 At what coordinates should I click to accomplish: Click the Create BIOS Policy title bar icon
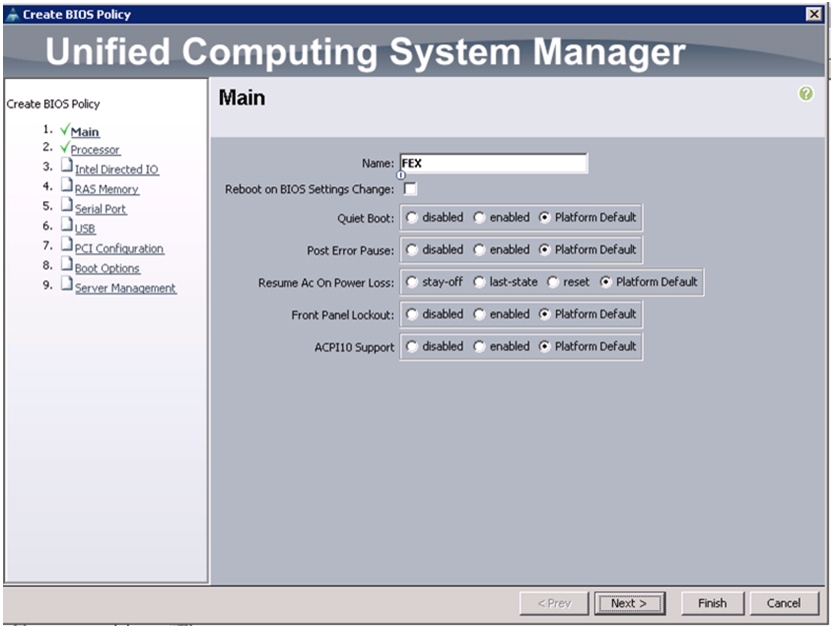[13, 14]
